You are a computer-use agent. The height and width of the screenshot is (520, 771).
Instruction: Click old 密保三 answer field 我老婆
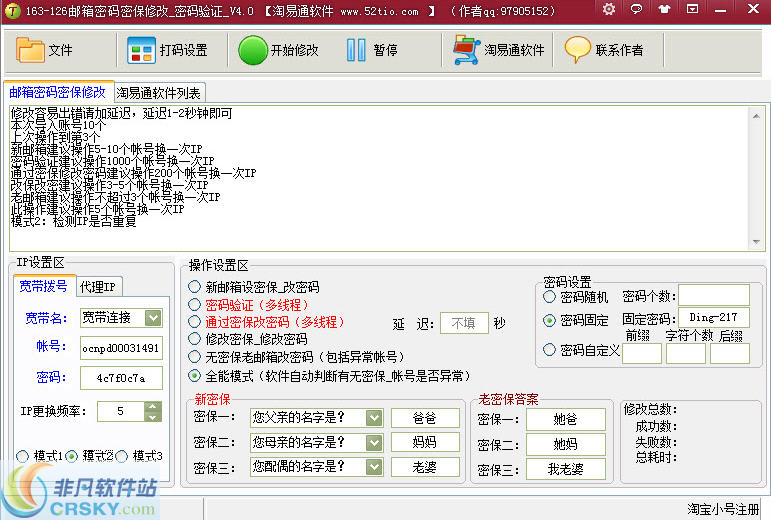click(x=566, y=469)
